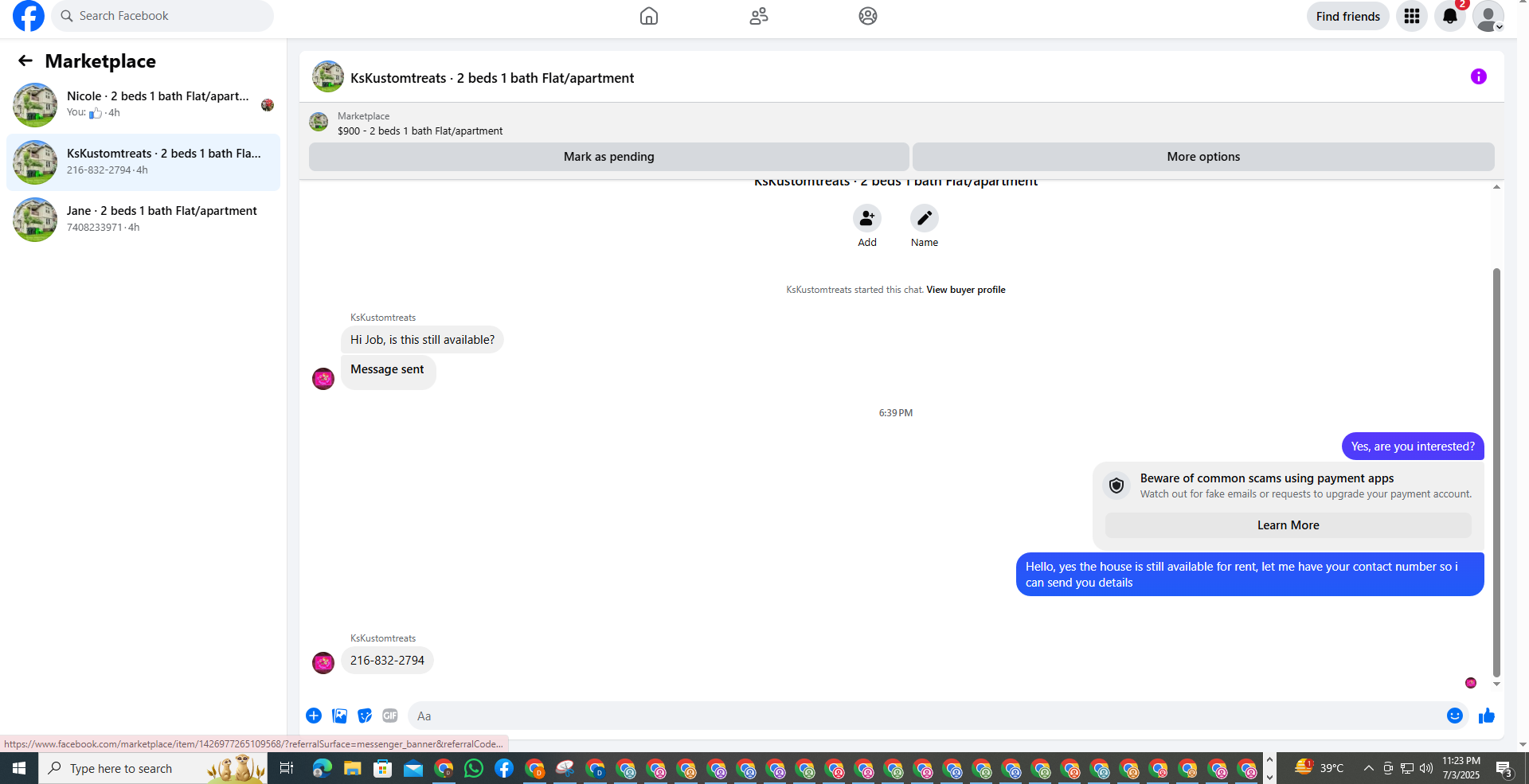The image size is (1529, 784).
Task: Click More options button
Action: (1203, 157)
